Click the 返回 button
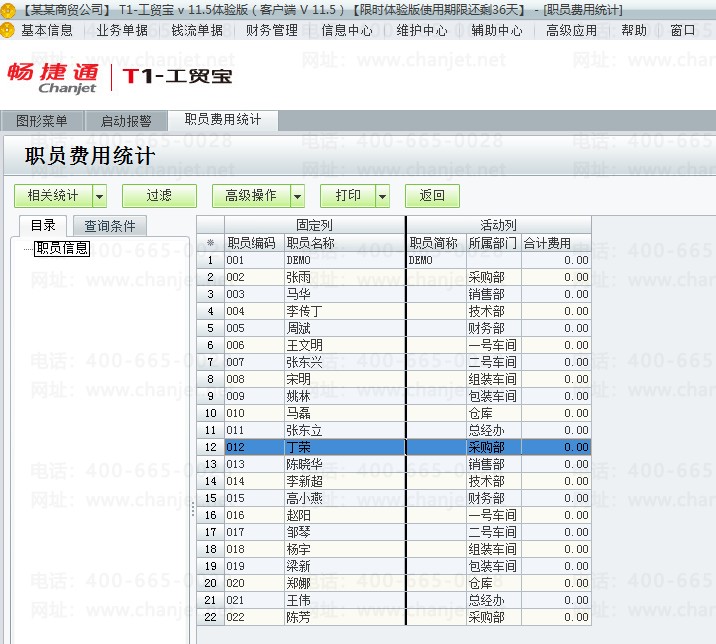This screenshot has height=644, width=716. [x=432, y=196]
